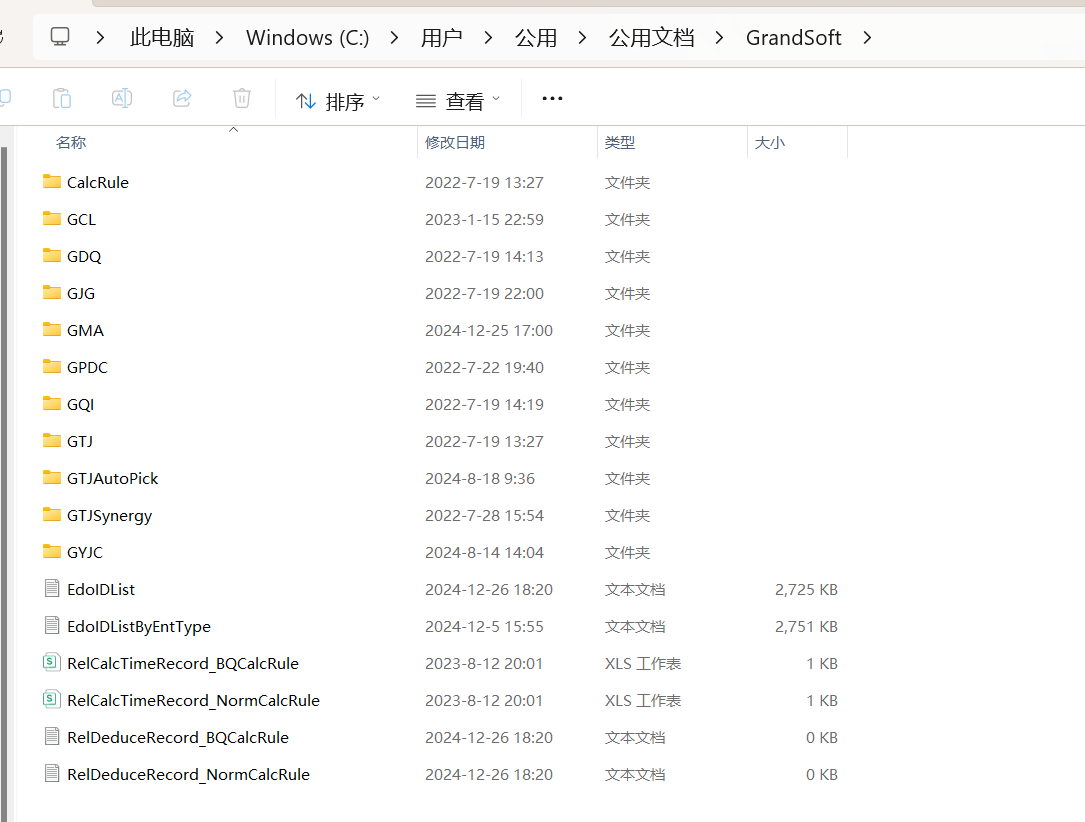Click the EdoIDListByEntType text file icon
The width and height of the screenshot is (1085, 822).
point(52,625)
